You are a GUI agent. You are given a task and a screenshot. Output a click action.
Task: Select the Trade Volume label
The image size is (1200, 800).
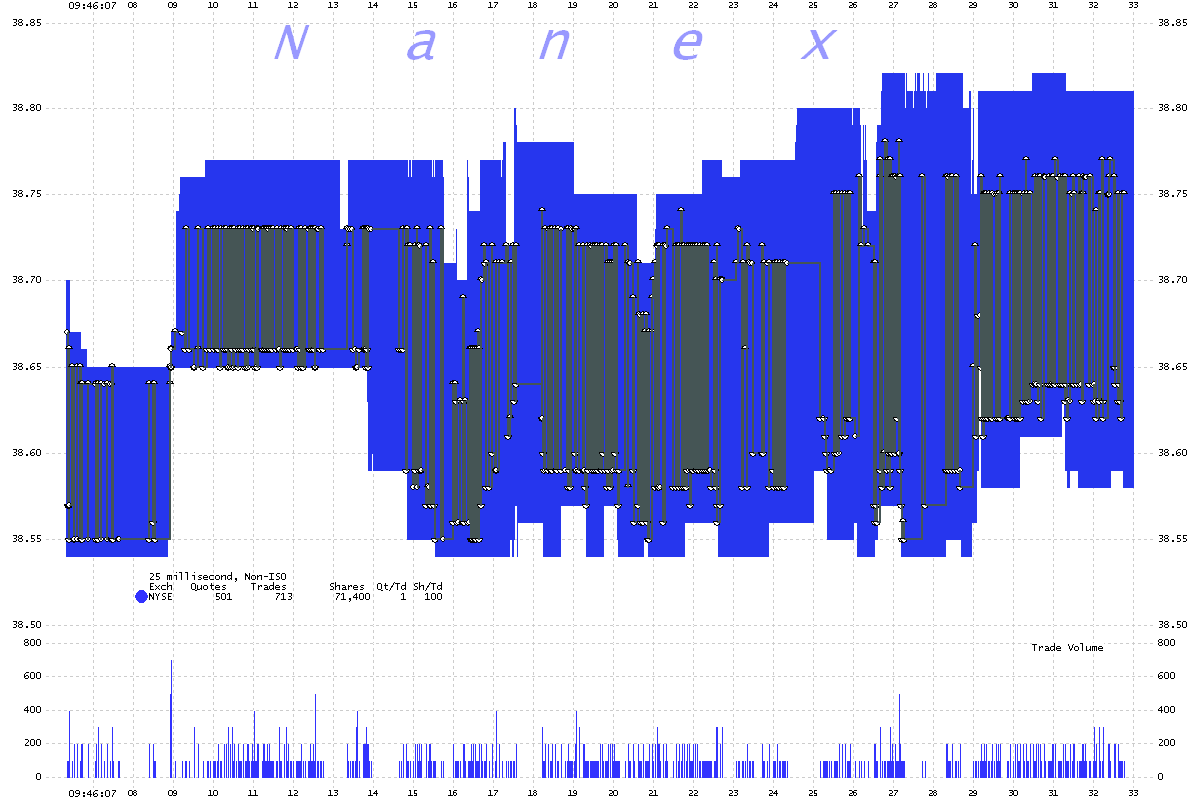point(1066,647)
